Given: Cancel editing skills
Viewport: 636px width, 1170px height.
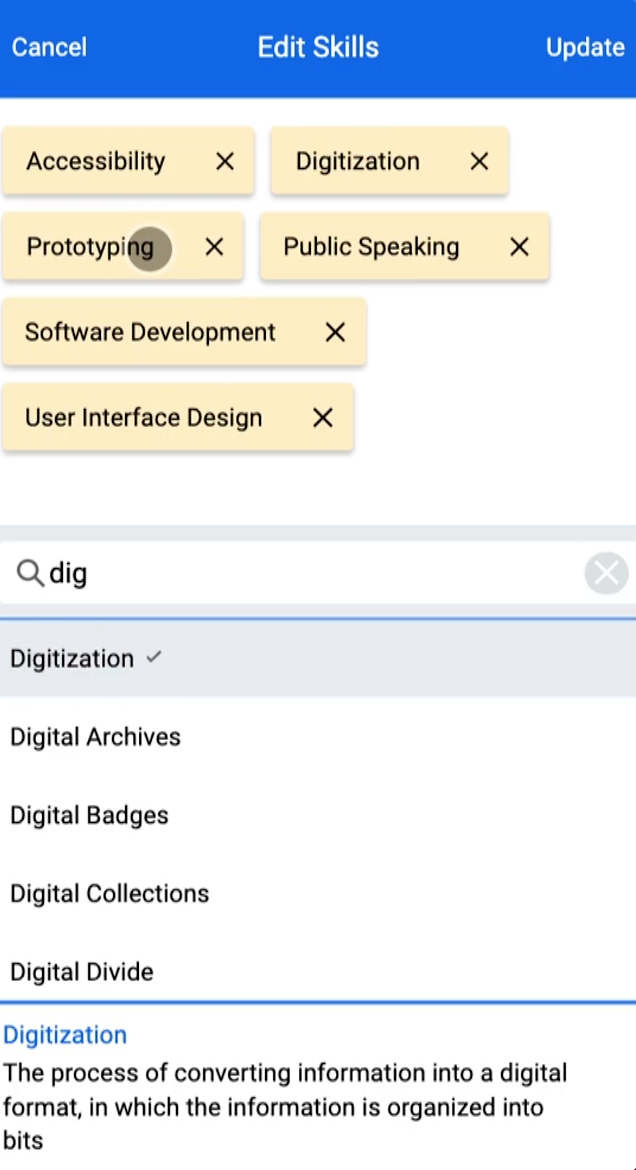Looking at the screenshot, I should click(x=49, y=47).
